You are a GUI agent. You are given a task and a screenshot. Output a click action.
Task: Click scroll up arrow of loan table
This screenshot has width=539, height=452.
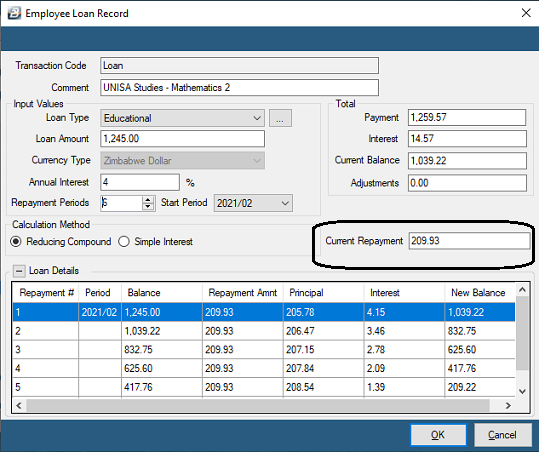click(522, 290)
